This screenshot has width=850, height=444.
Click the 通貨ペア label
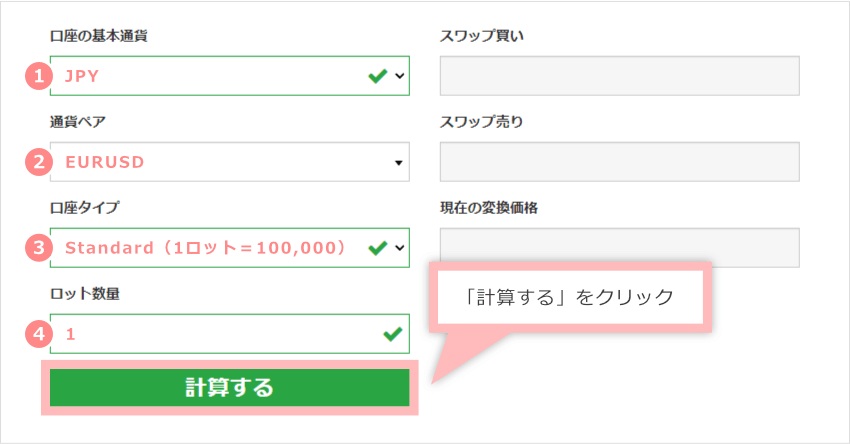(78, 122)
